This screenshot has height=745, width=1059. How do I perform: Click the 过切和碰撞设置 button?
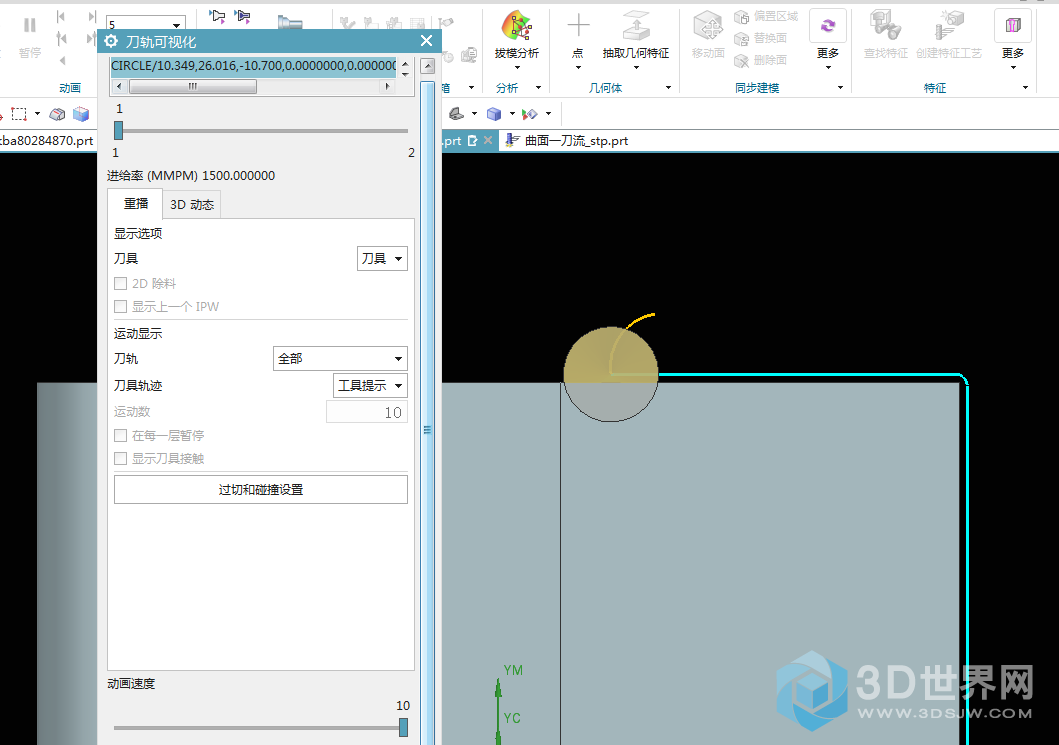[261, 490]
